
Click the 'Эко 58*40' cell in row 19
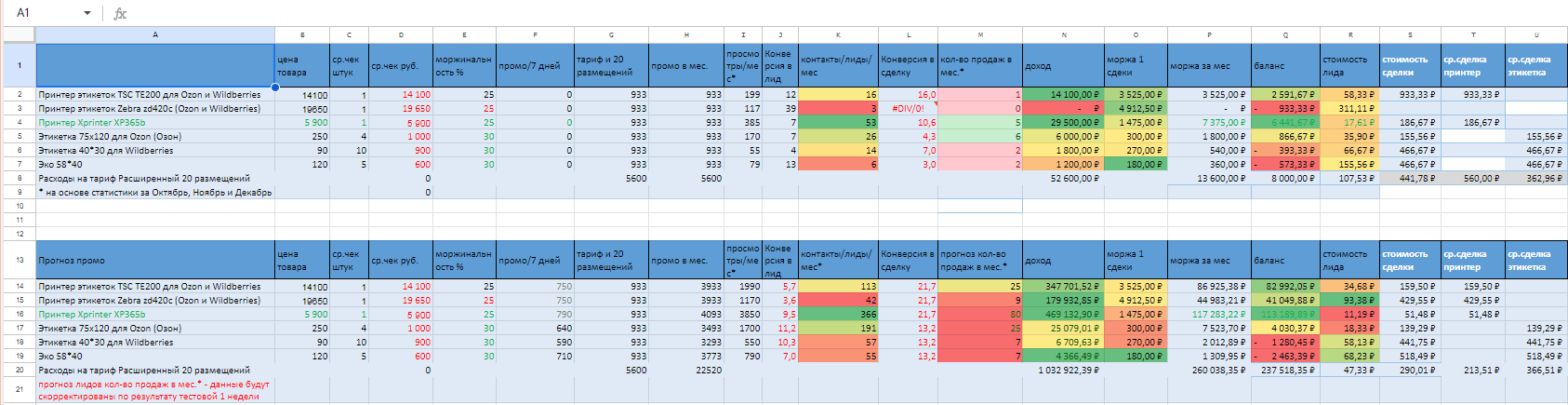(x=155, y=356)
